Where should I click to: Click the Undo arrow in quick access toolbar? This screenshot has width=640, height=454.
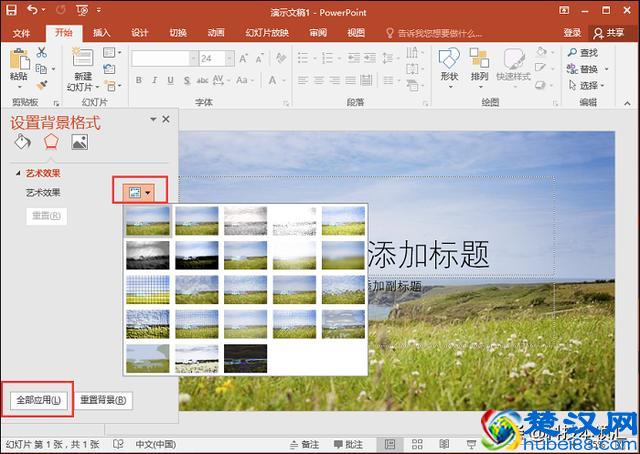[x=33, y=9]
